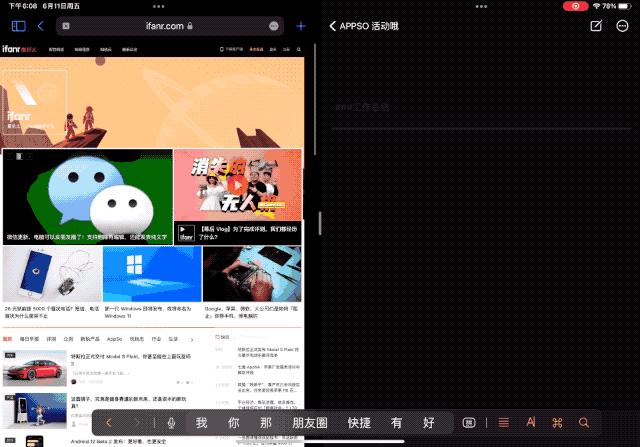640x447 pixels.
Task: Open the WeChat update featured article
Action: [x=88, y=197]
